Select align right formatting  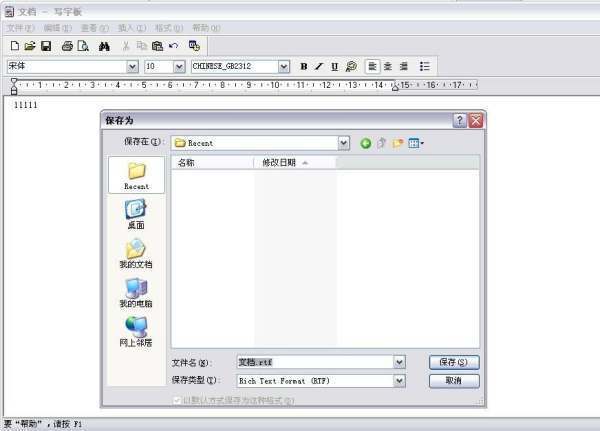pos(403,67)
